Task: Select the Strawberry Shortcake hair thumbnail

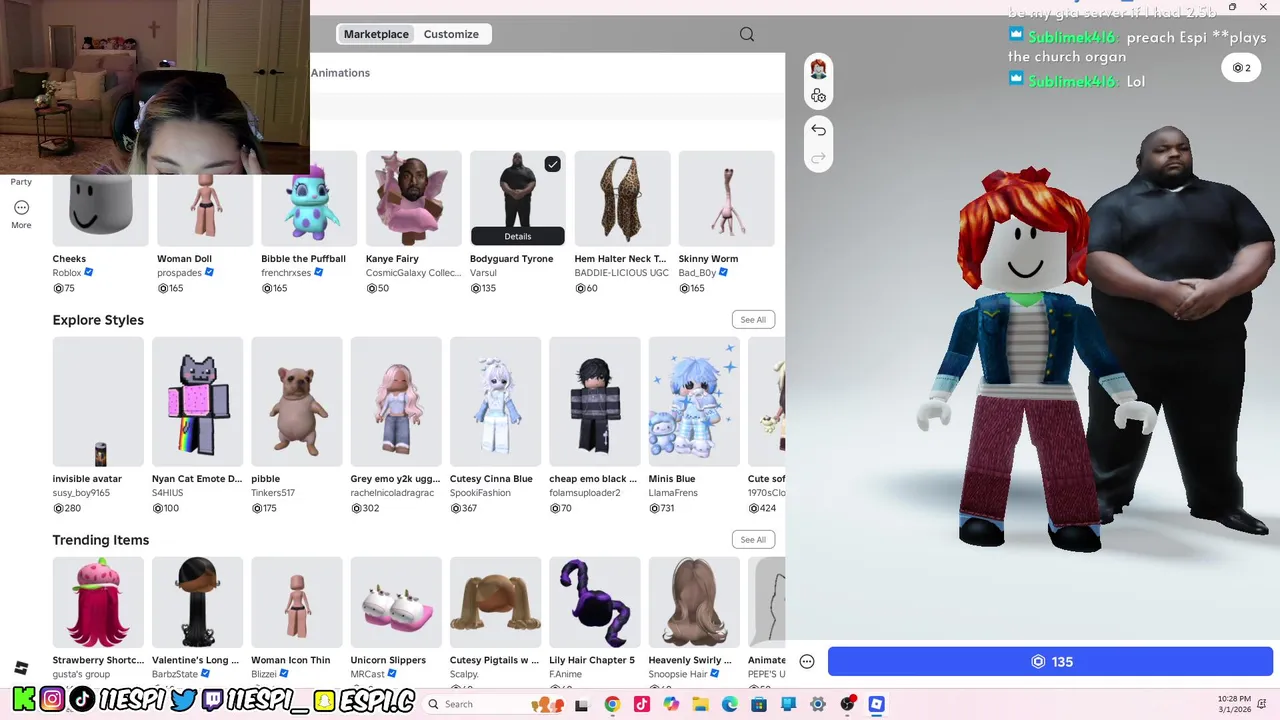Action: [98, 603]
